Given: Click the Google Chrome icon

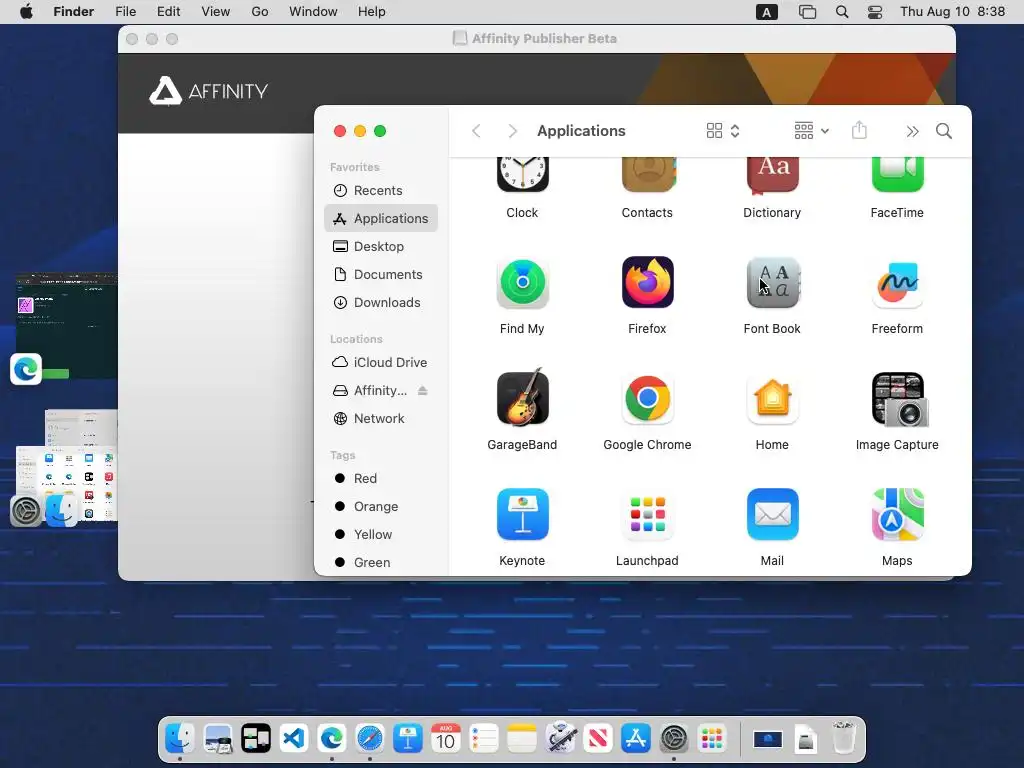Looking at the screenshot, I should click(648, 398).
